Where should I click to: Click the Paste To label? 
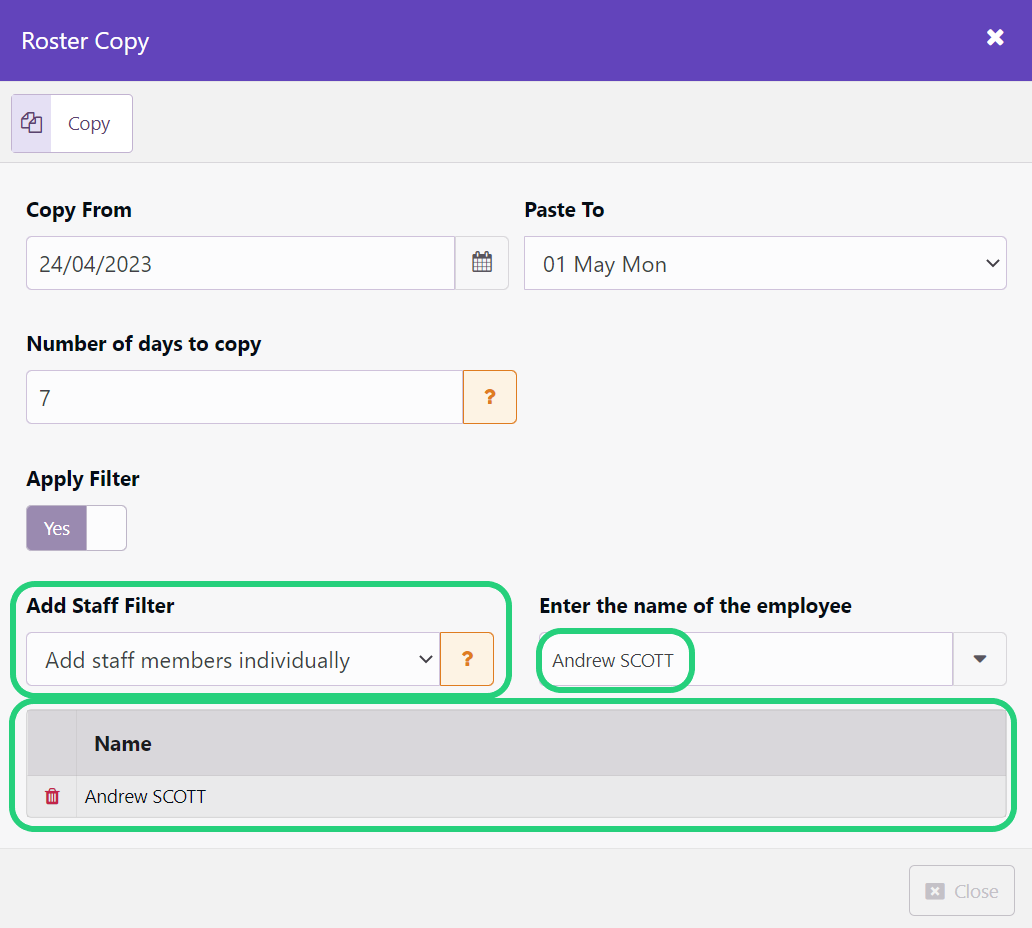pos(564,210)
